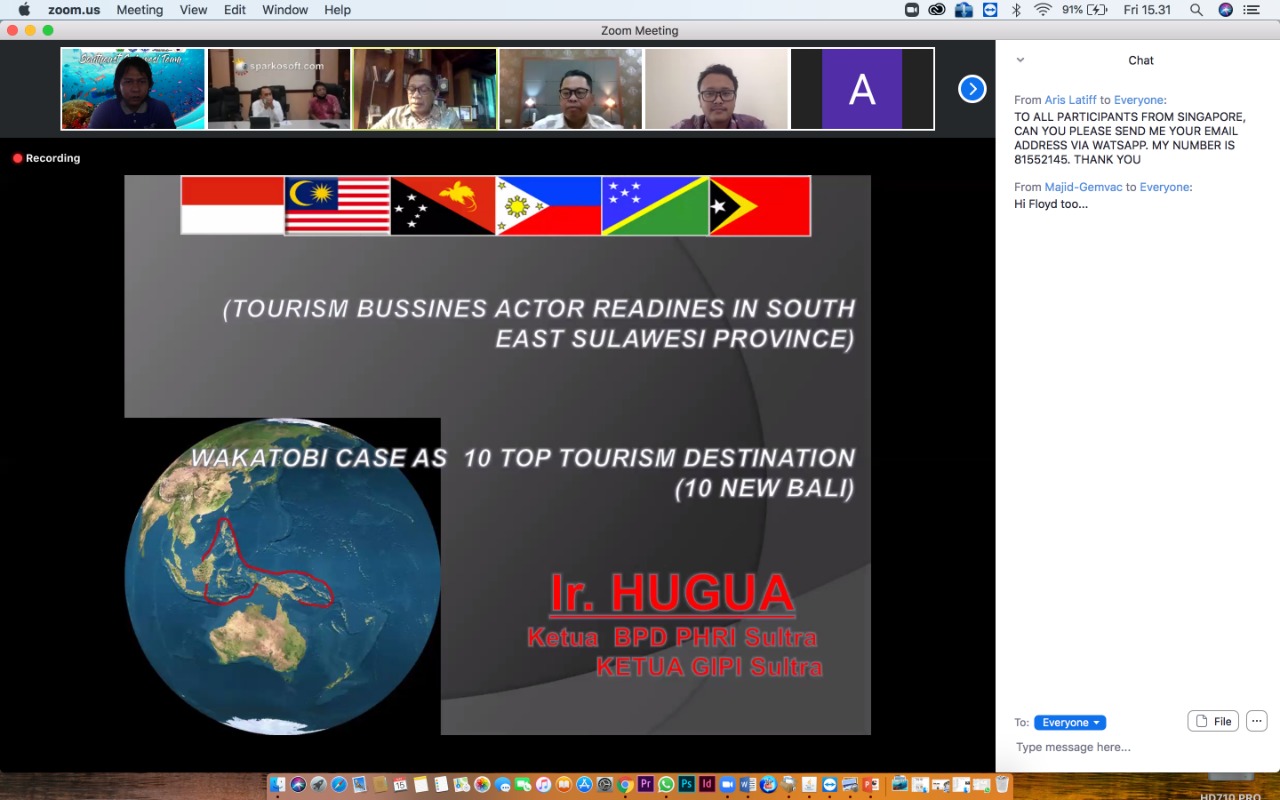Open the chat more options ellipsis

[x=1257, y=721]
